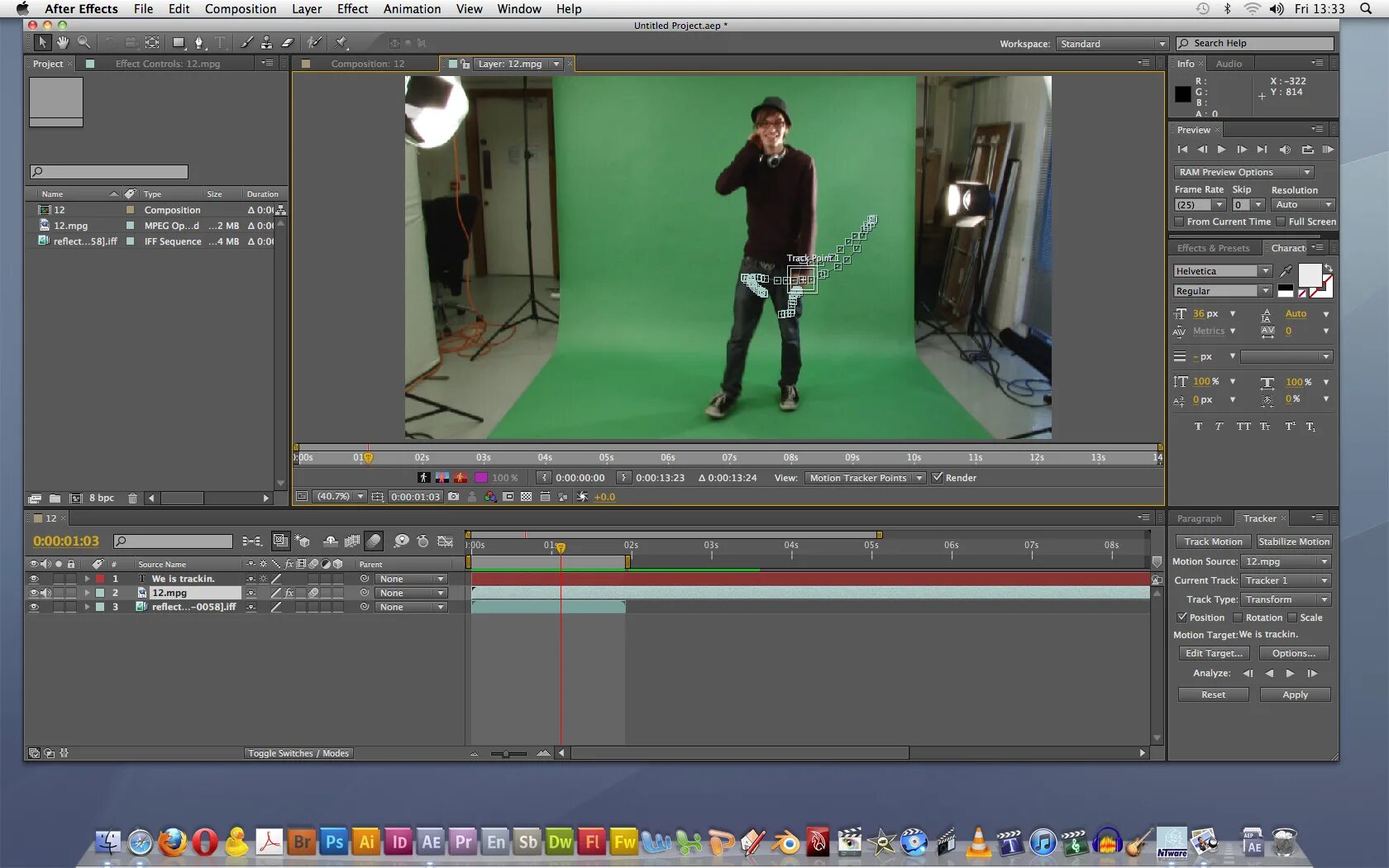
Task: Open the Composition menu
Action: pos(241,9)
